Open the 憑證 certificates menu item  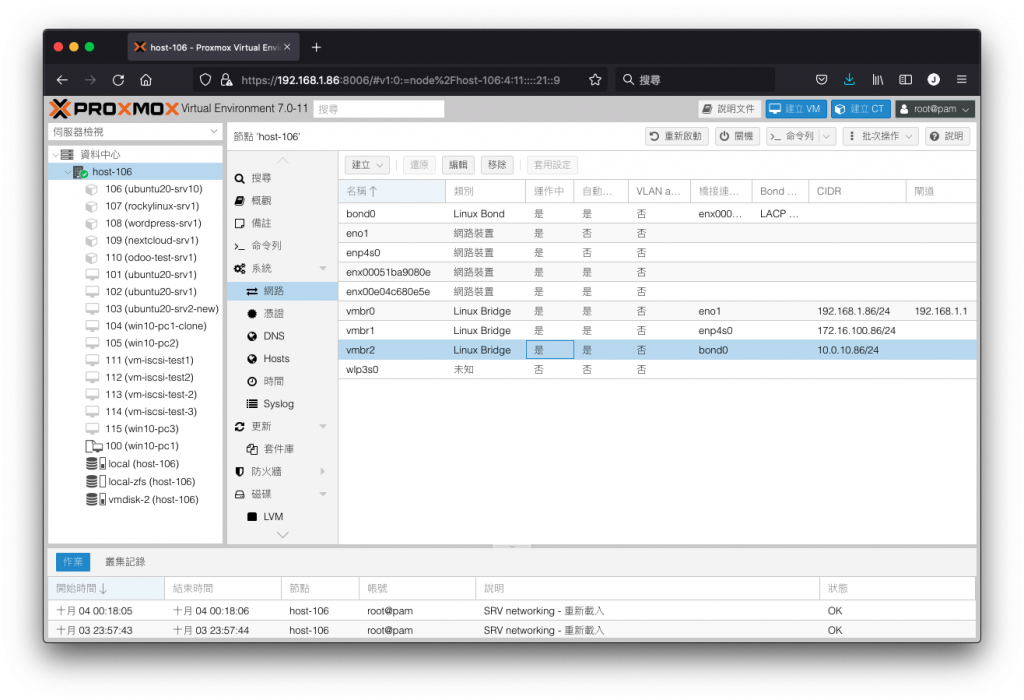281,313
